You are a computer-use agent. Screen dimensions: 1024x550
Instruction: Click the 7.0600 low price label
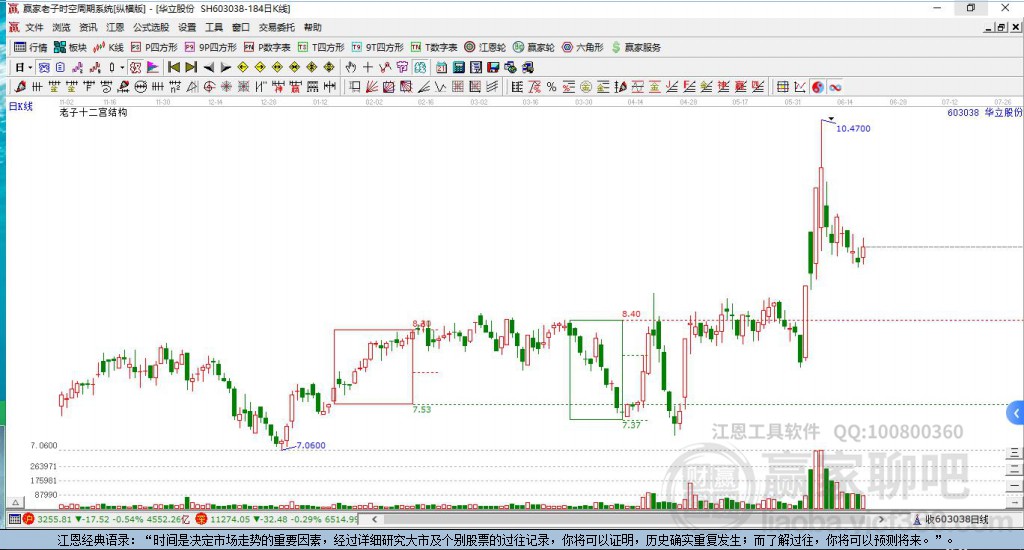(x=311, y=445)
